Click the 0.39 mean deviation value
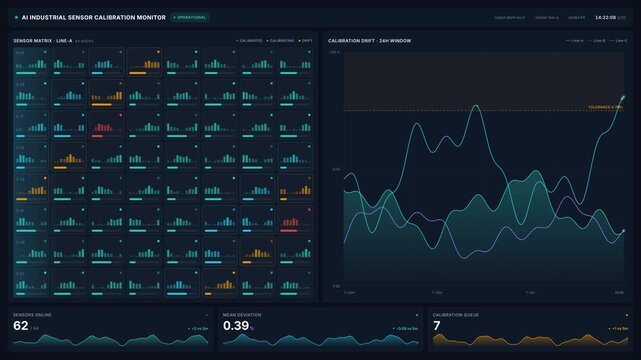This screenshot has height=360, width=641. tap(236, 326)
